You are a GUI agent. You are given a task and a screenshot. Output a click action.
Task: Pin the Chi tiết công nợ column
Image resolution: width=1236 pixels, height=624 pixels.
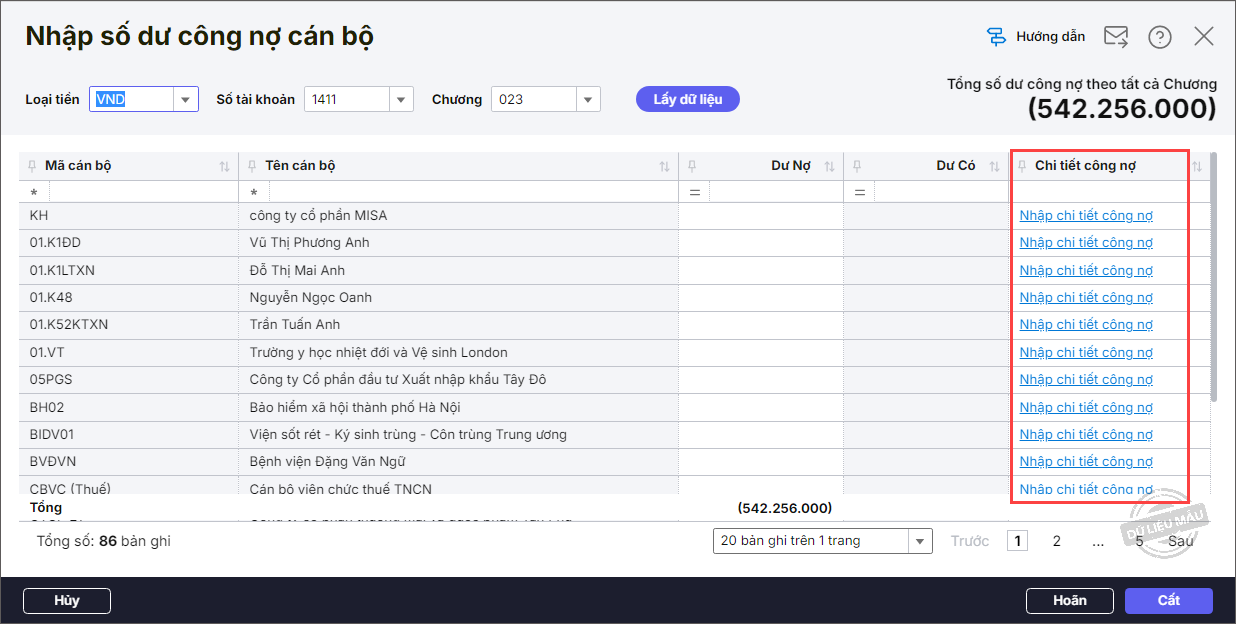pos(1022,166)
